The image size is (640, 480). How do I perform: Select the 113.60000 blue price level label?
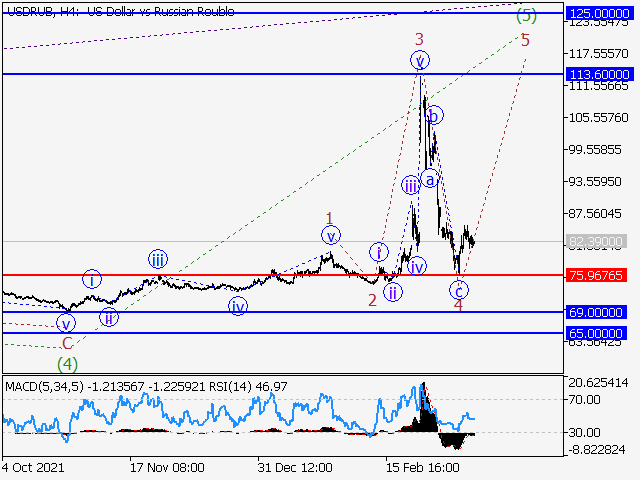click(x=599, y=74)
